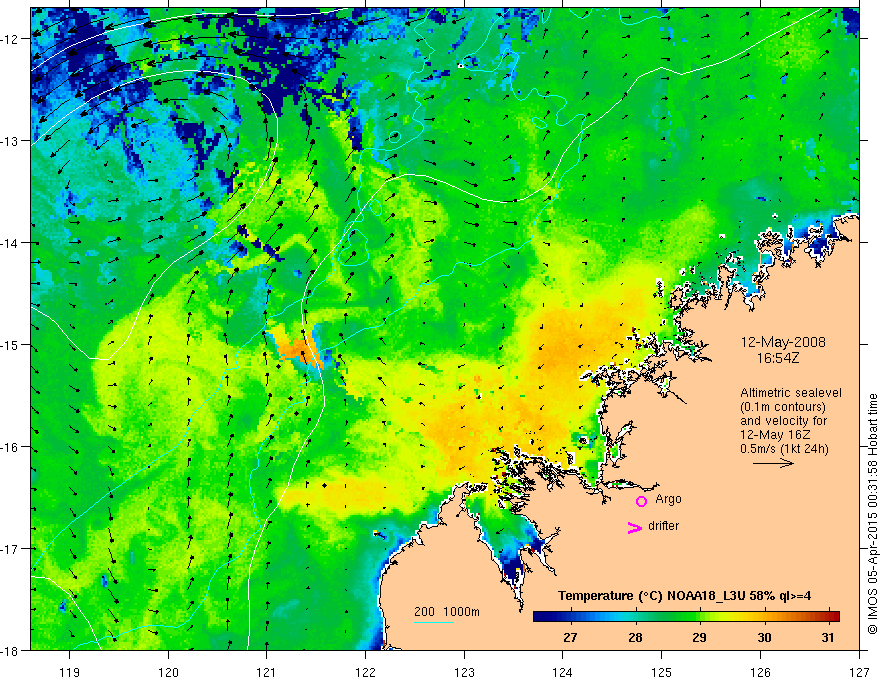Viewport: 880px width, 680px height.
Task: Click the longitude 124 axis label
Action: pyautogui.click(x=563, y=672)
